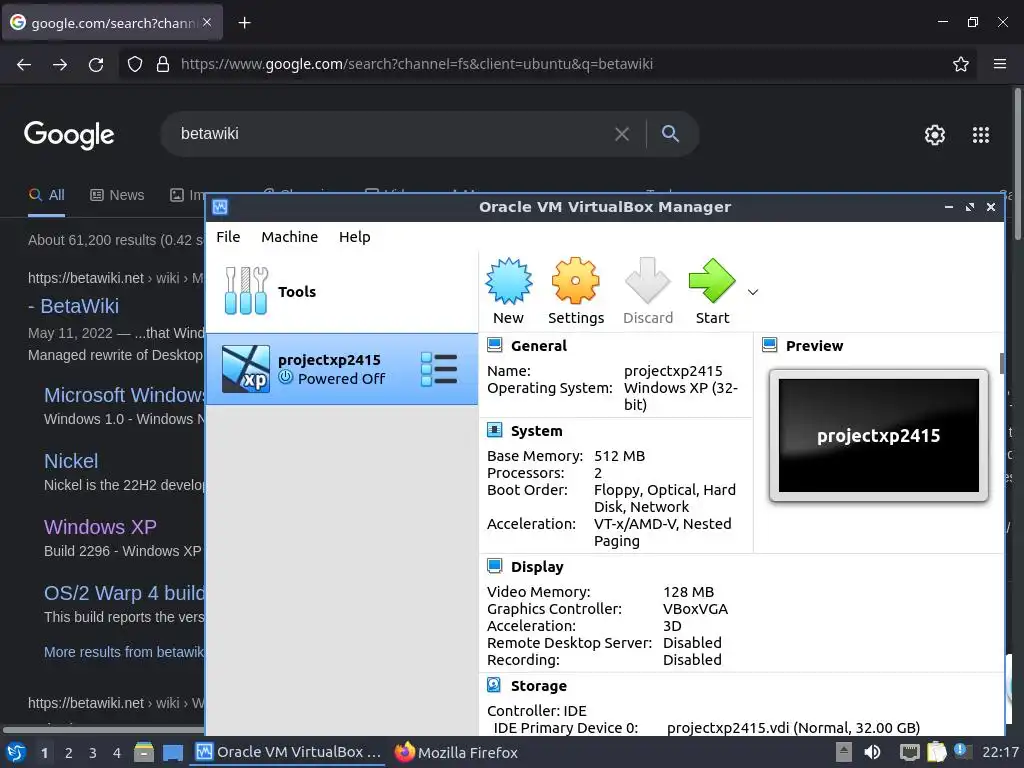This screenshot has width=1024, height=768.
Task: Click the site security padlock icon
Action: pos(163,64)
